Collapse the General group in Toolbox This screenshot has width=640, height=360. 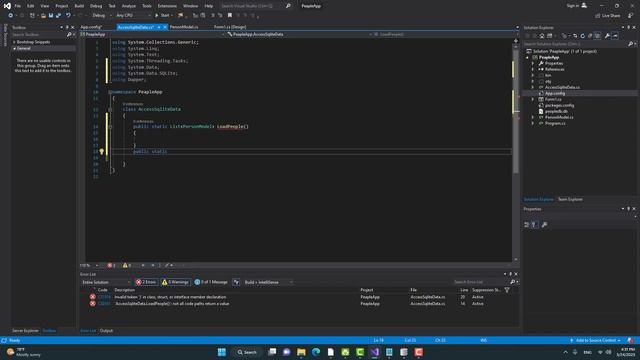coord(15,48)
